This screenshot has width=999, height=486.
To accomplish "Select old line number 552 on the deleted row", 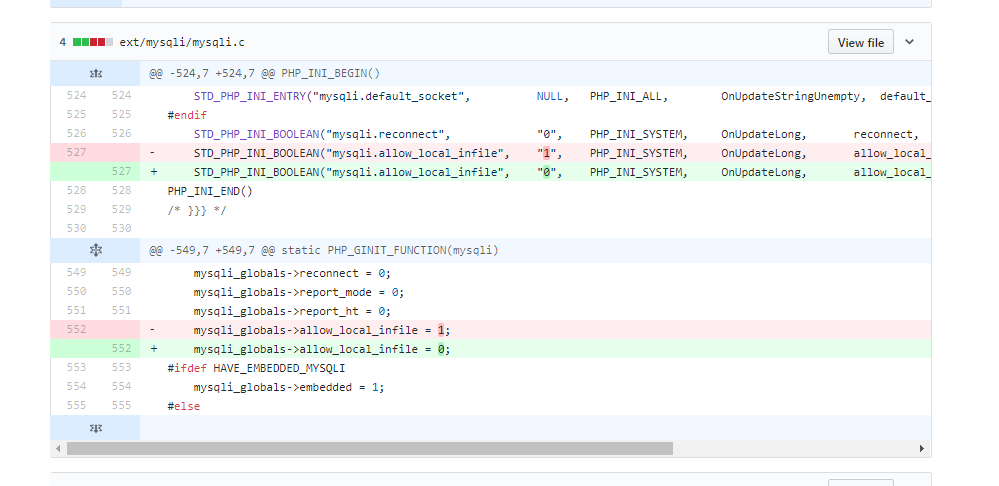I will [x=76, y=329].
